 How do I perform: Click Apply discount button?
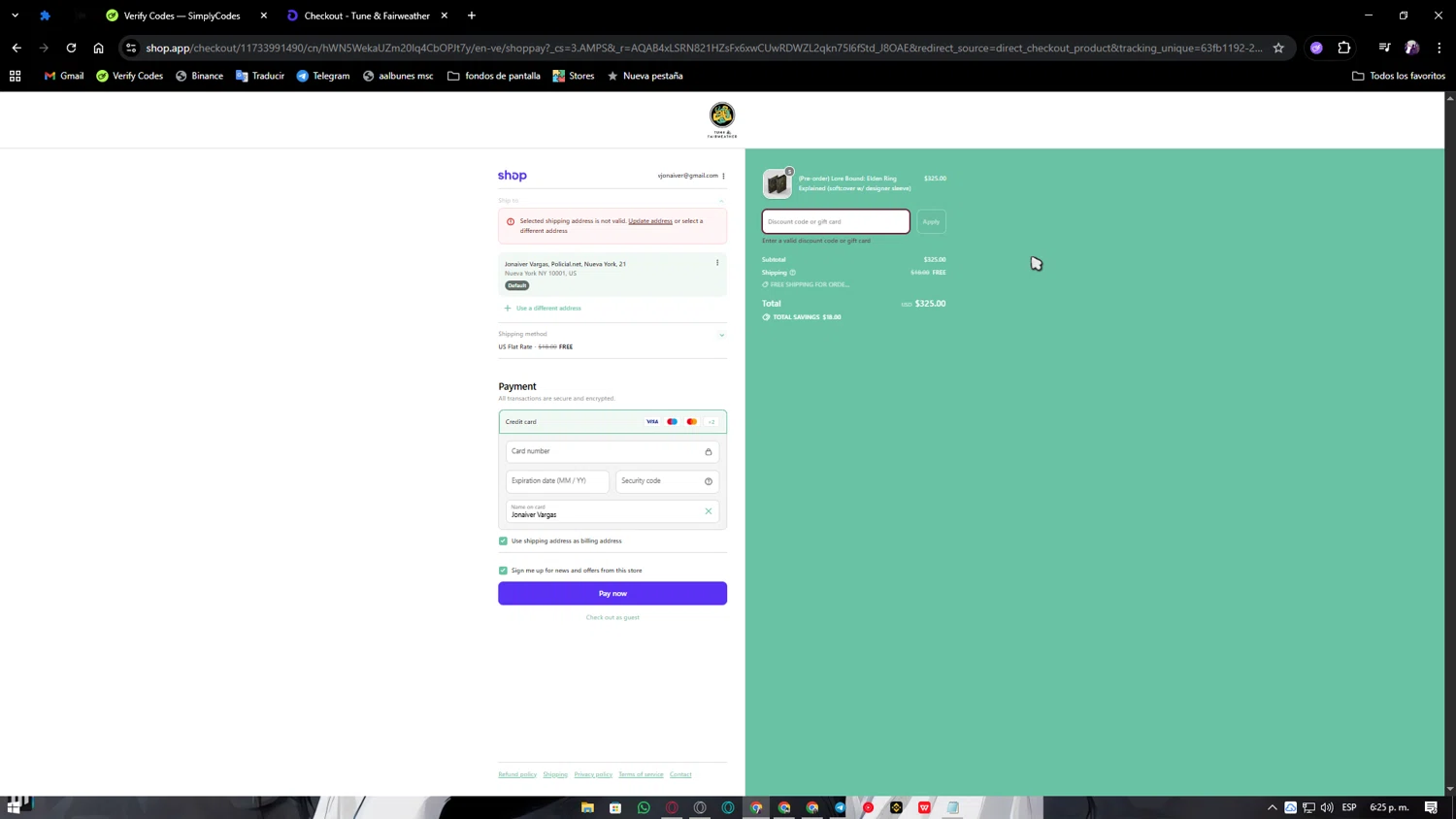[931, 221]
